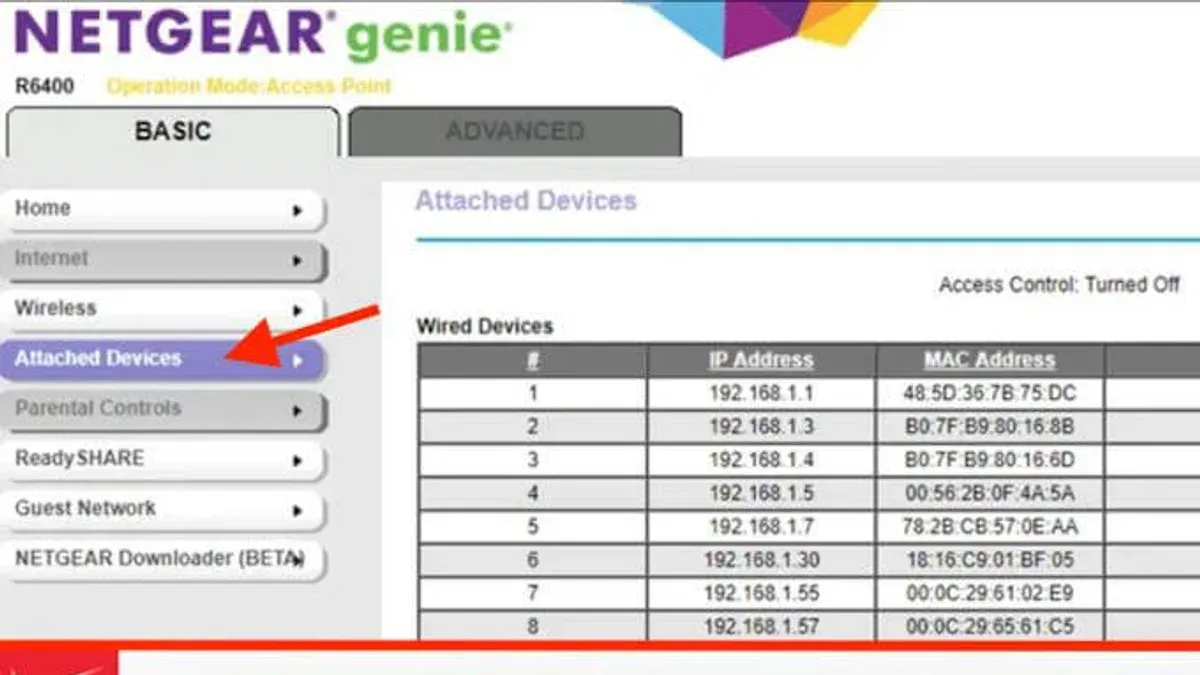Click the R6400 model label
Screen dimensions: 1200x675
point(44,87)
